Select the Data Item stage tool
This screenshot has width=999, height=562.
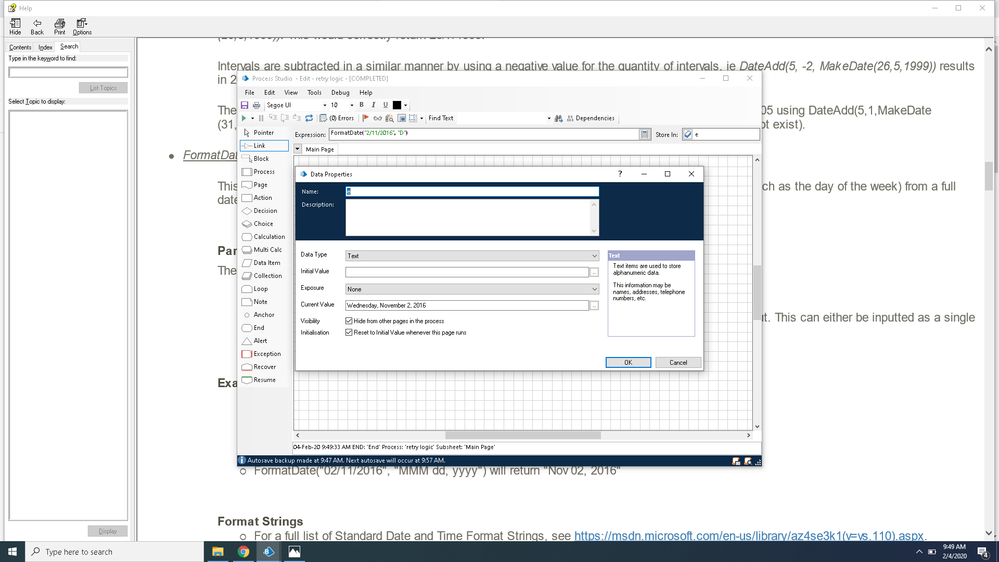coord(266,263)
